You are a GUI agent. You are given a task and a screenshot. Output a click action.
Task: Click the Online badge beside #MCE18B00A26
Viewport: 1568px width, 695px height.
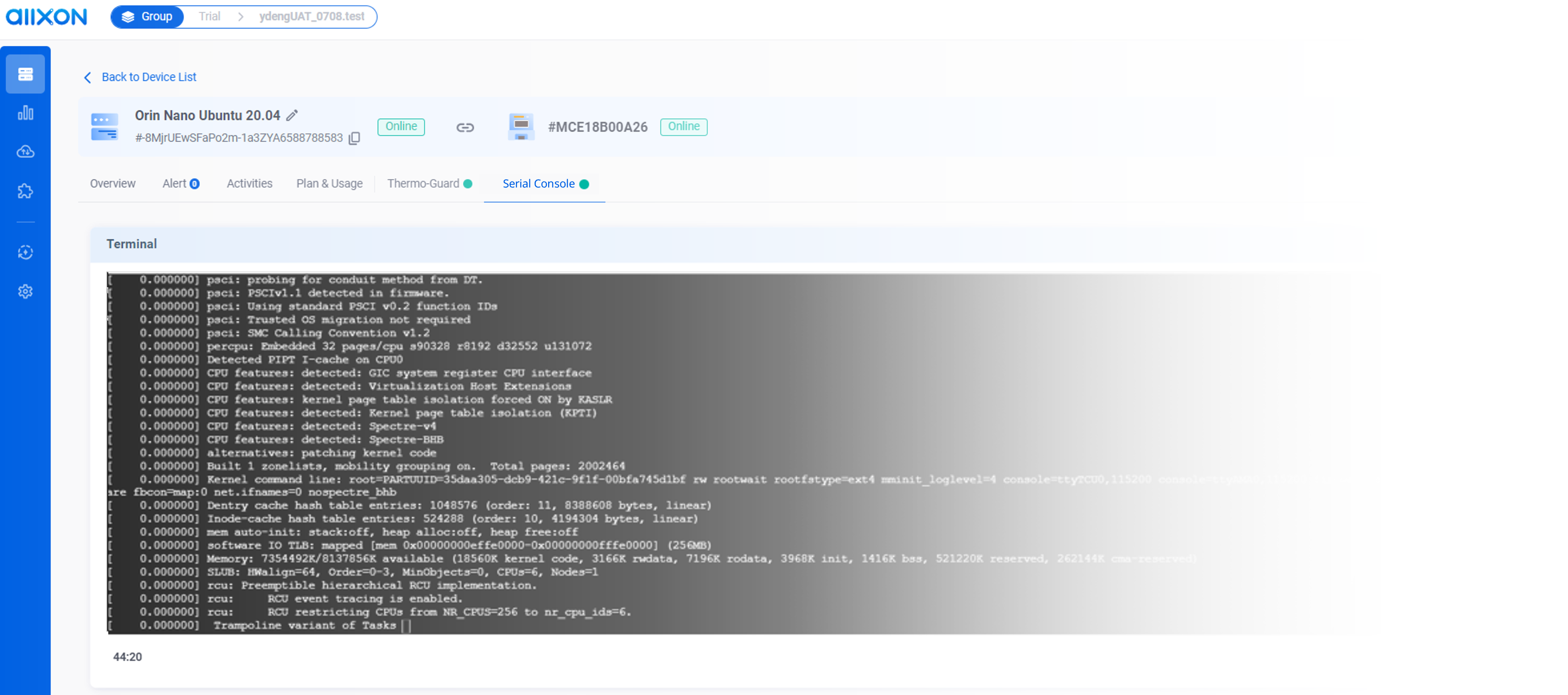[x=683, y=126]
